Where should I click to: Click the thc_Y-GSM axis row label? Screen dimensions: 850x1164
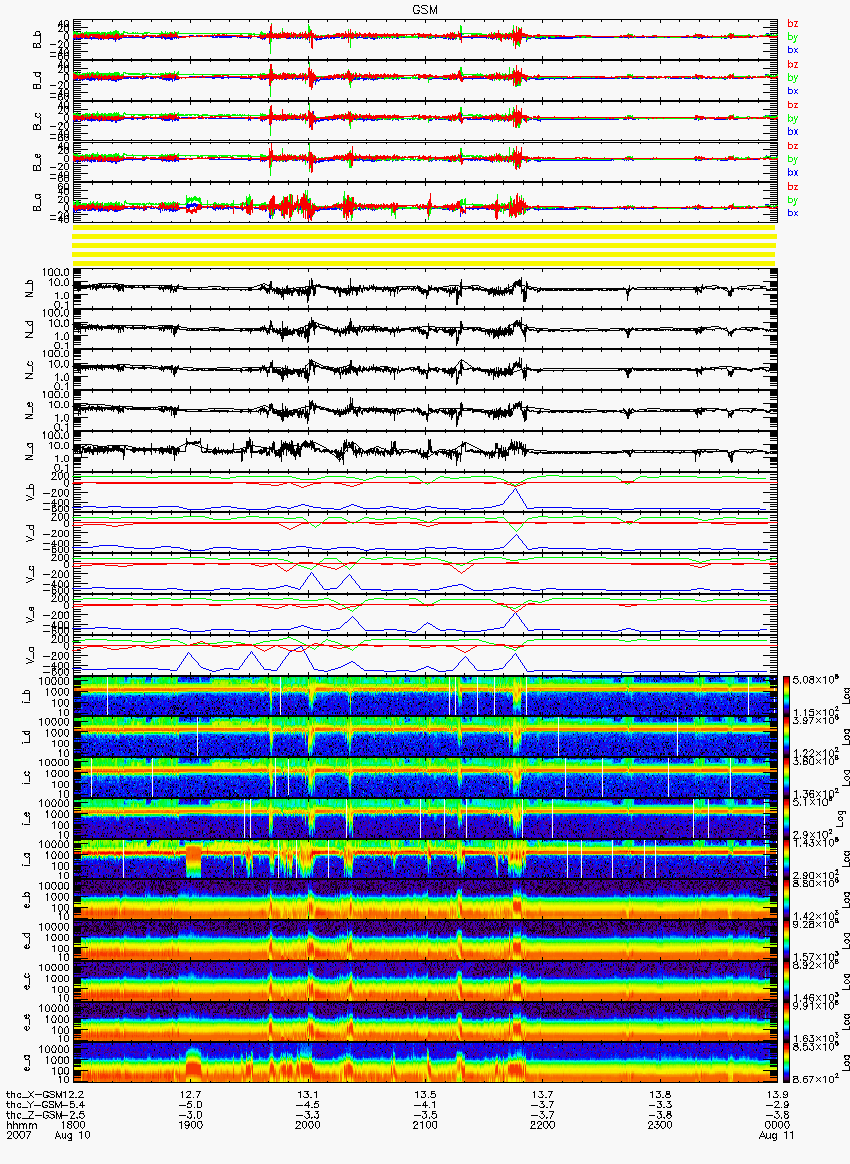[x=36, y=1105]
